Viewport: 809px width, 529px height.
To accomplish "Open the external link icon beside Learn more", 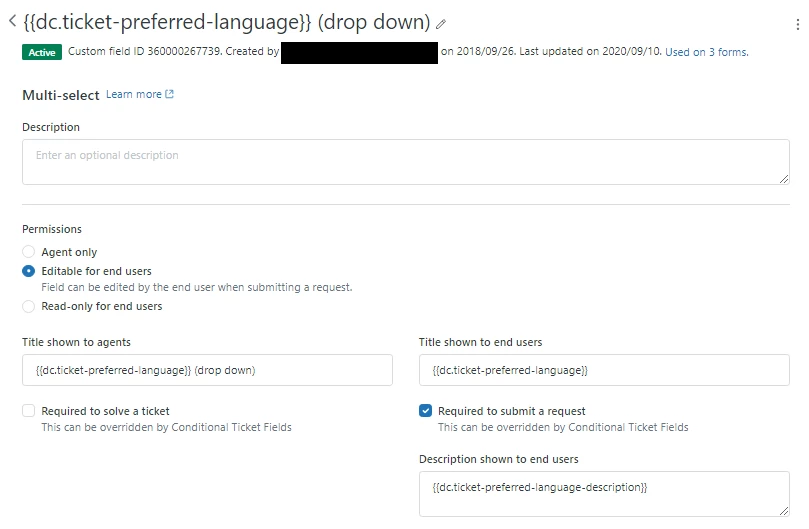I will click(169, 94).
